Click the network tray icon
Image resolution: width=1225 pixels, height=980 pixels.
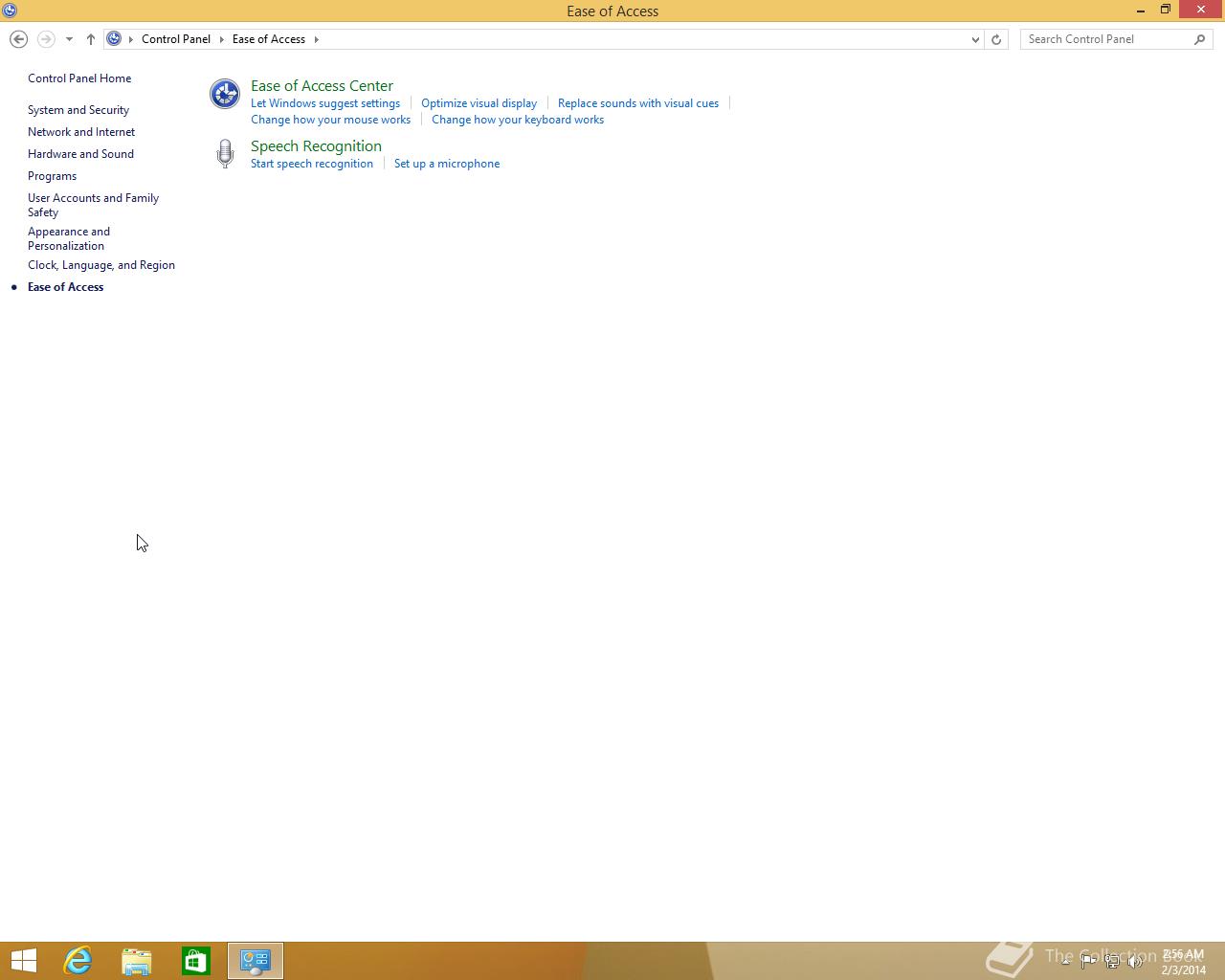[1112, 961]
